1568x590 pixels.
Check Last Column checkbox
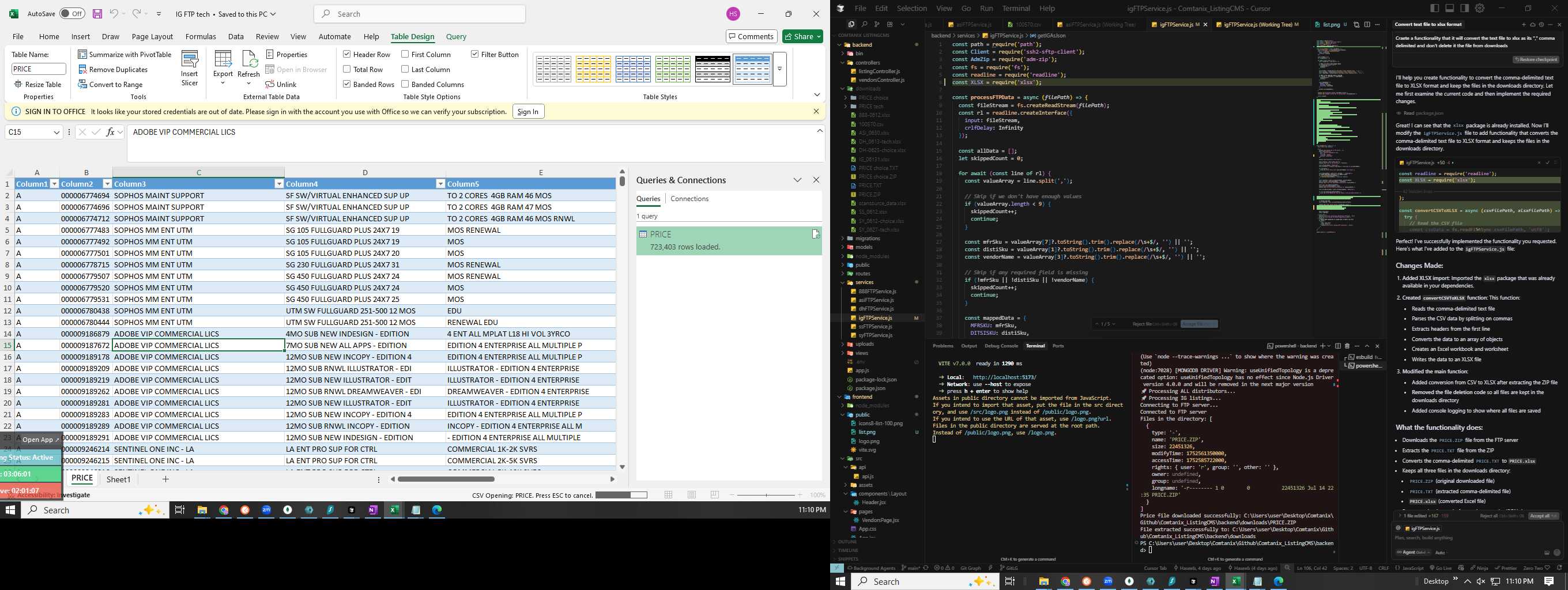pos(405,69)
